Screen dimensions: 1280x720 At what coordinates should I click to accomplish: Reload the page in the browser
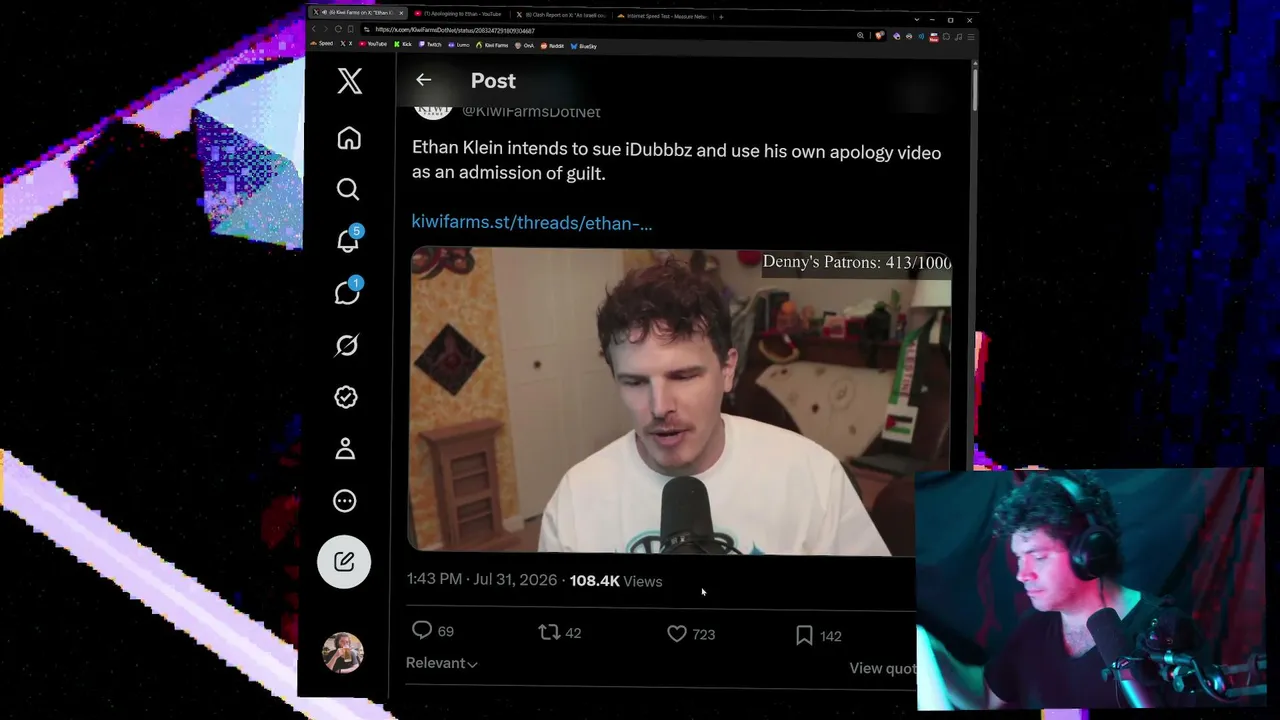point(338,29)
